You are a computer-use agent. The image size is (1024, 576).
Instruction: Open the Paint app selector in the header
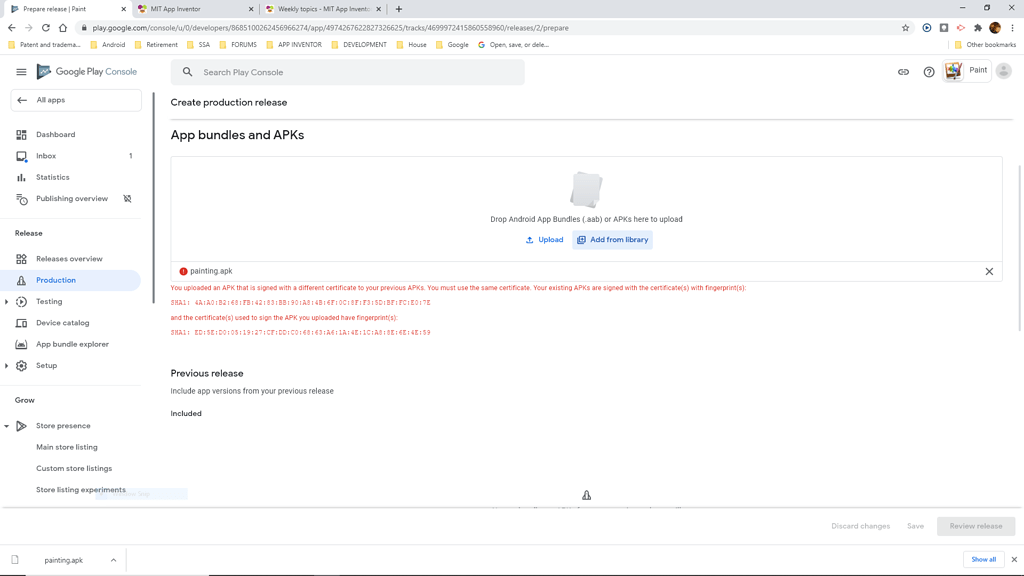[966, 71]
